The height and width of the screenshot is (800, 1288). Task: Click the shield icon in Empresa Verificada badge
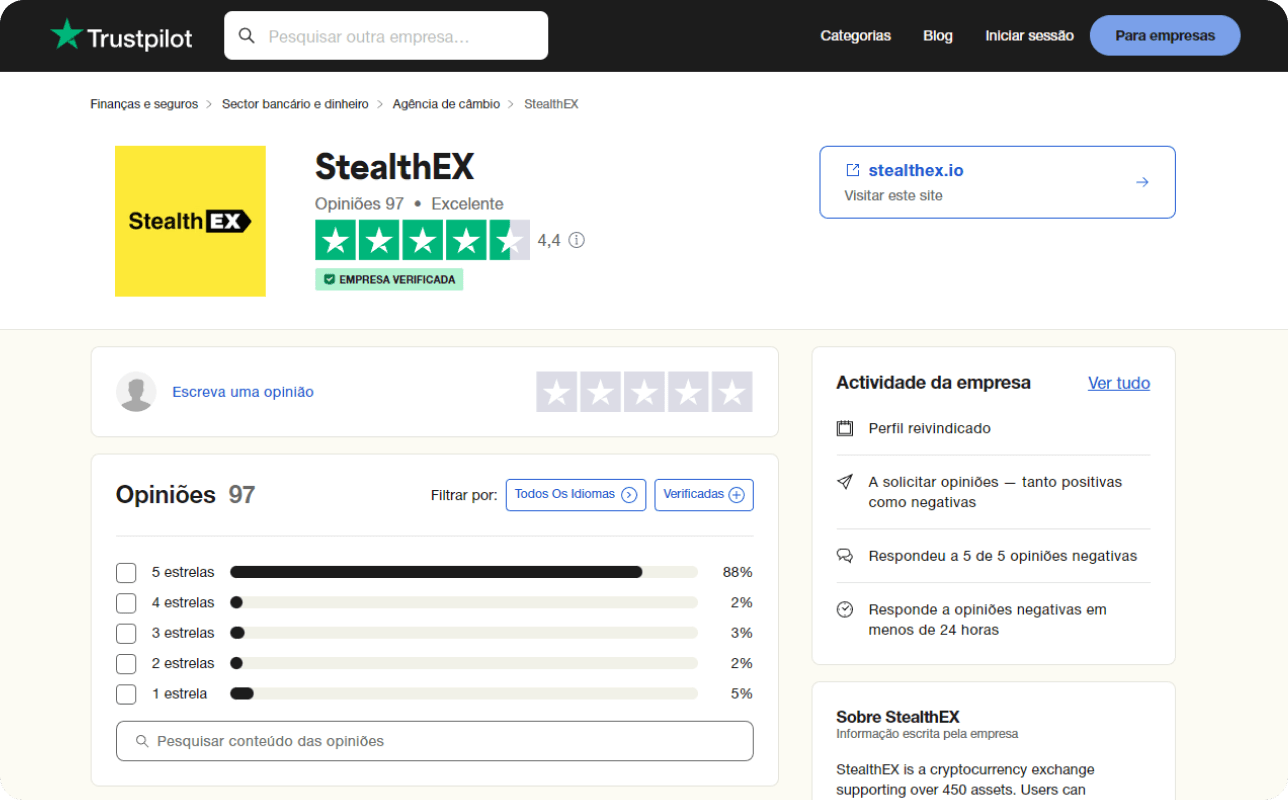coord(329,280)
